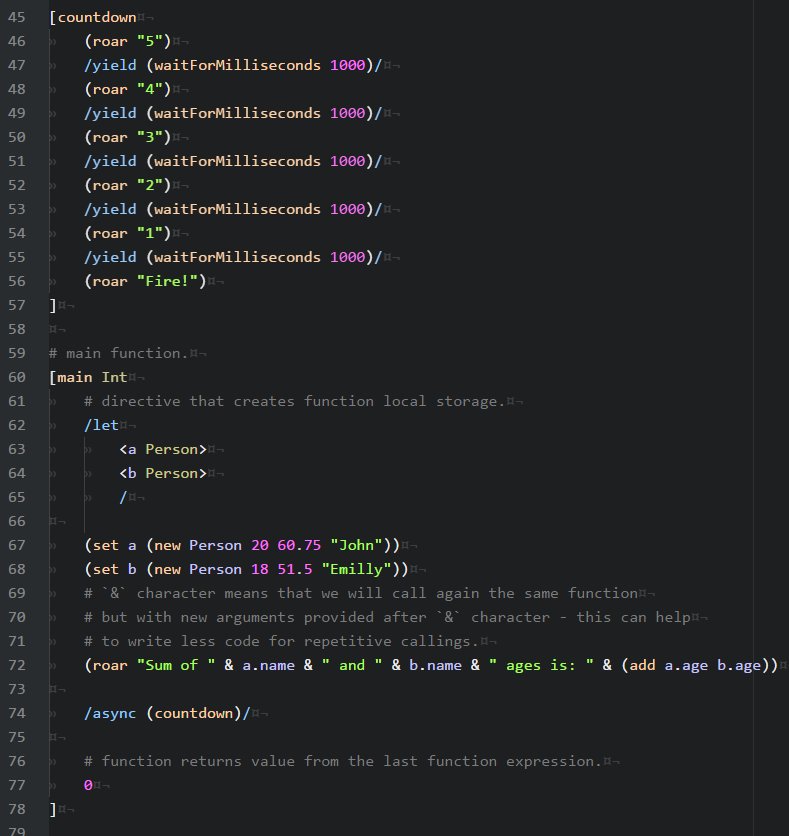Click the word countdown on line 45

coord(97,17)
